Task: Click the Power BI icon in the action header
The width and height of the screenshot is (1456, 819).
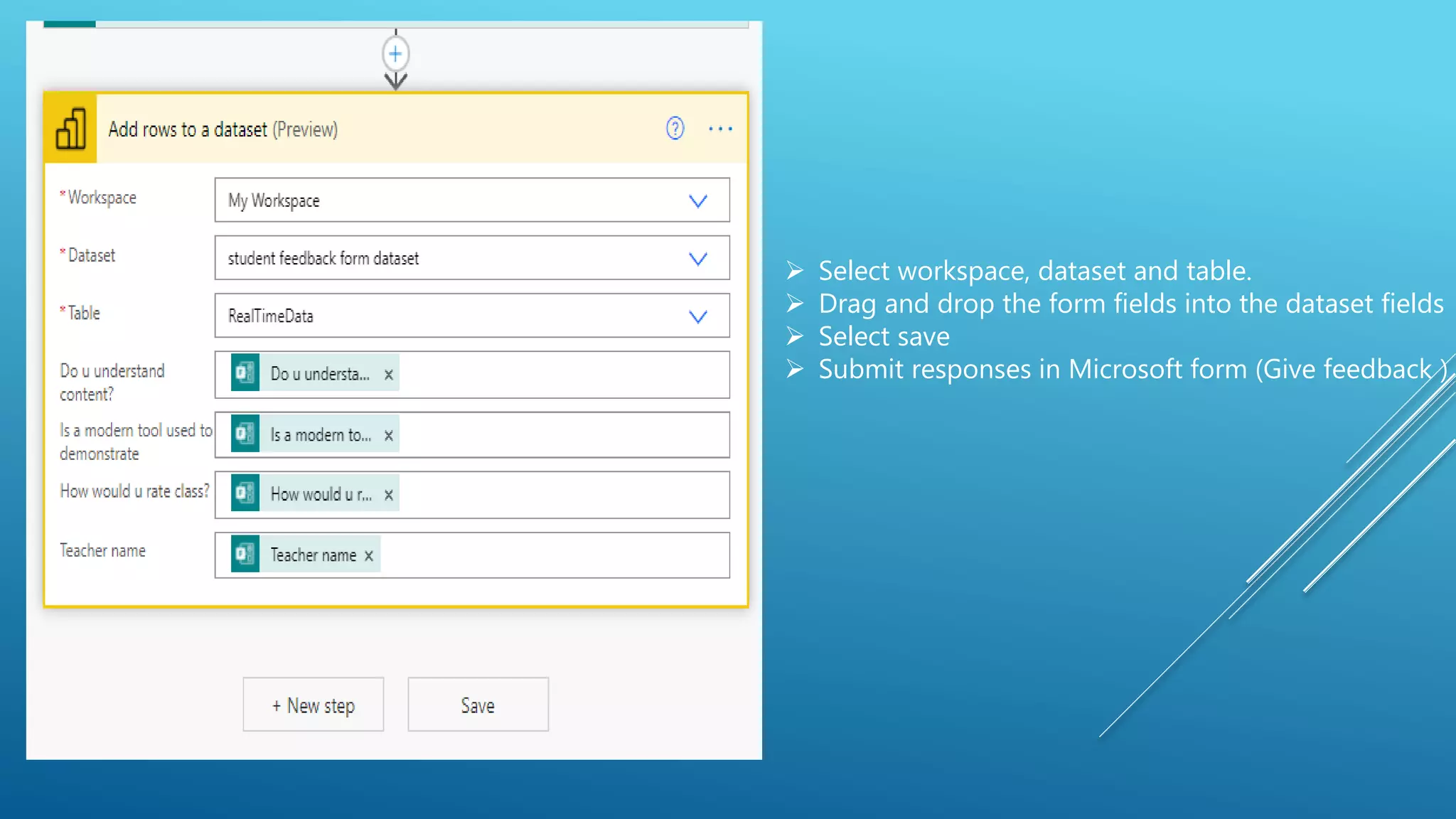Action: 70,129
